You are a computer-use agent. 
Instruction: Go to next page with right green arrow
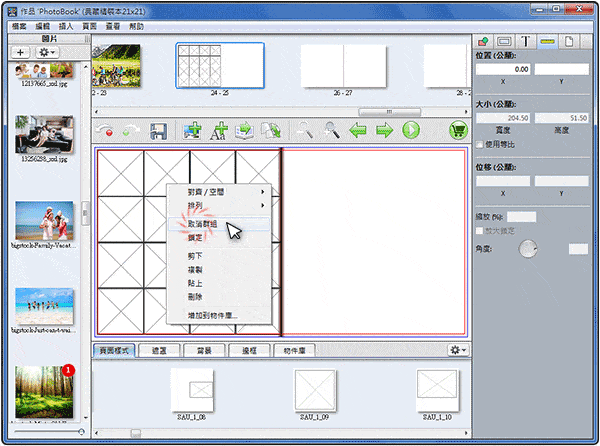(x=384, y=130)
